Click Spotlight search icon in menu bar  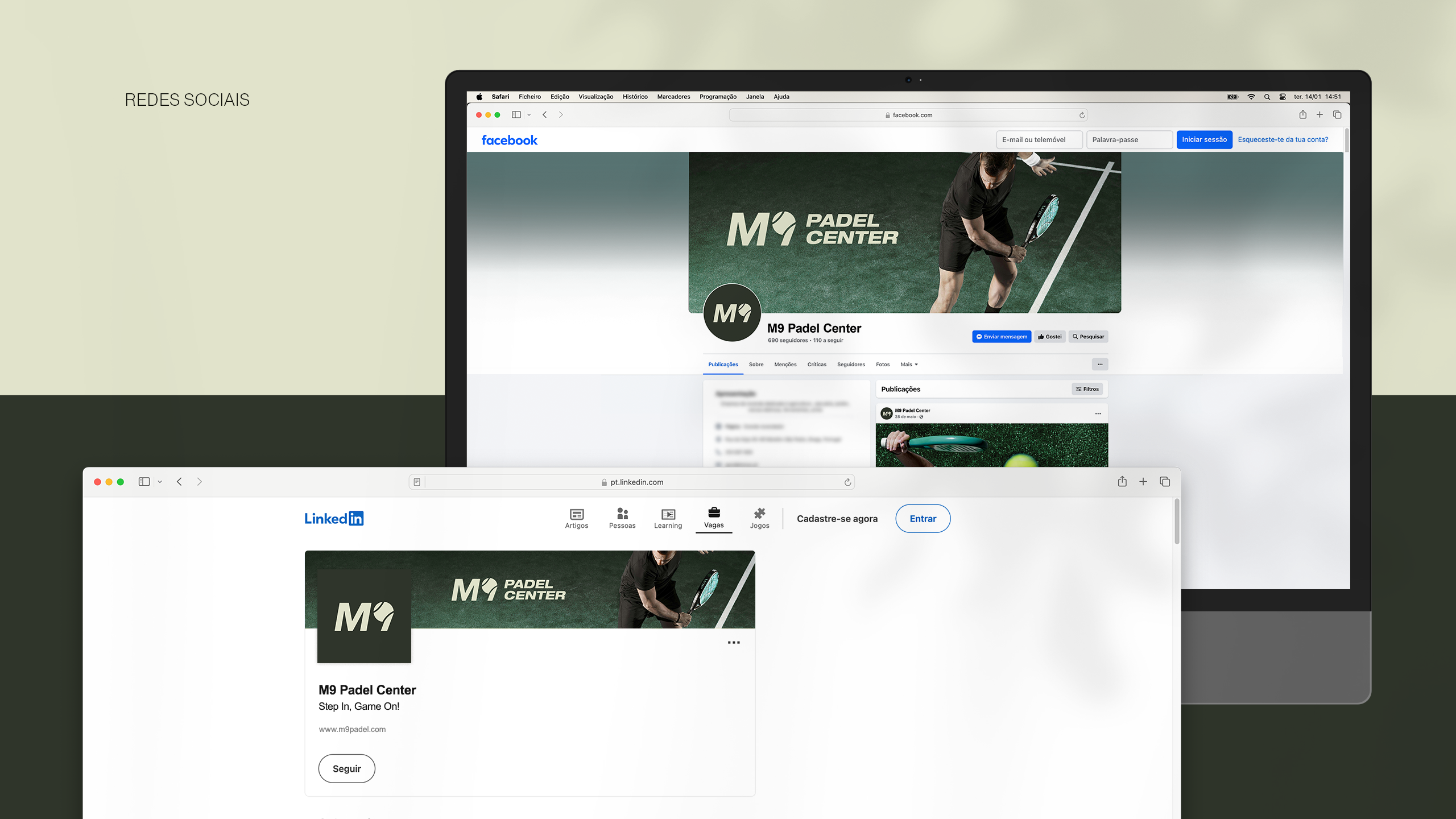[x=1267, y=97]
